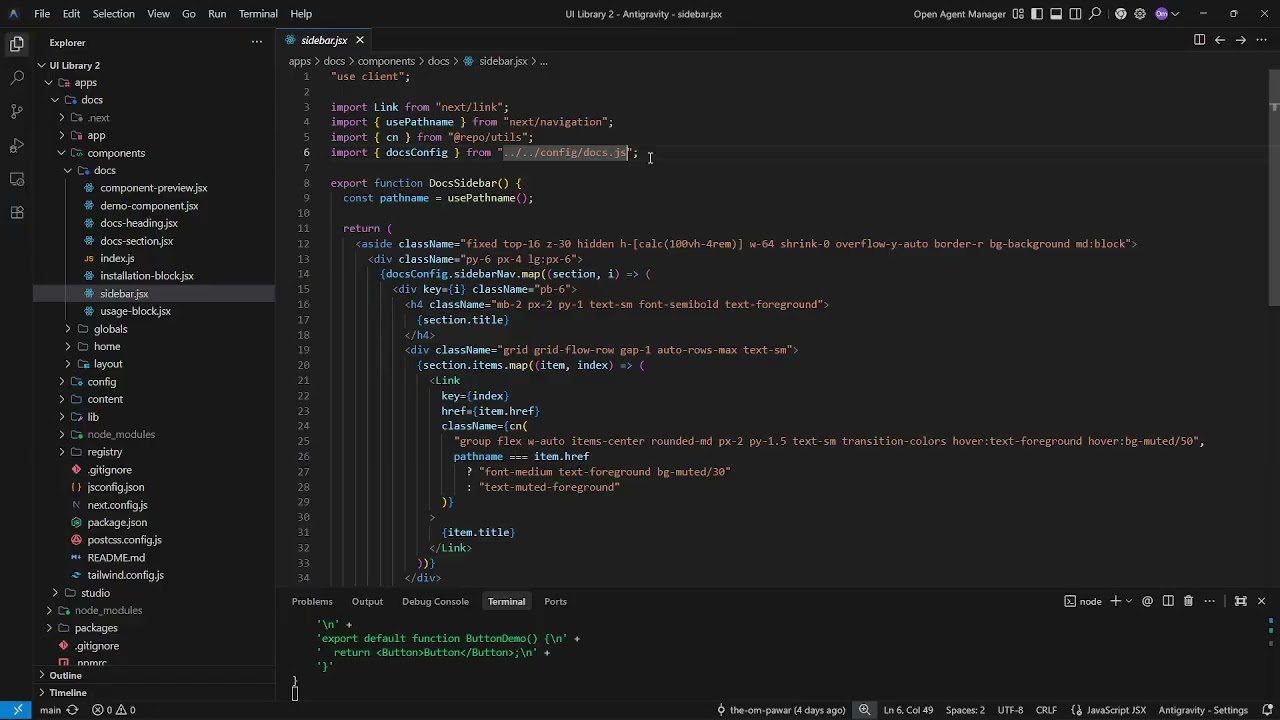Screen dimensions: 1280x720
Task: Switch to the Output panel tab
Action: (367, 601)
